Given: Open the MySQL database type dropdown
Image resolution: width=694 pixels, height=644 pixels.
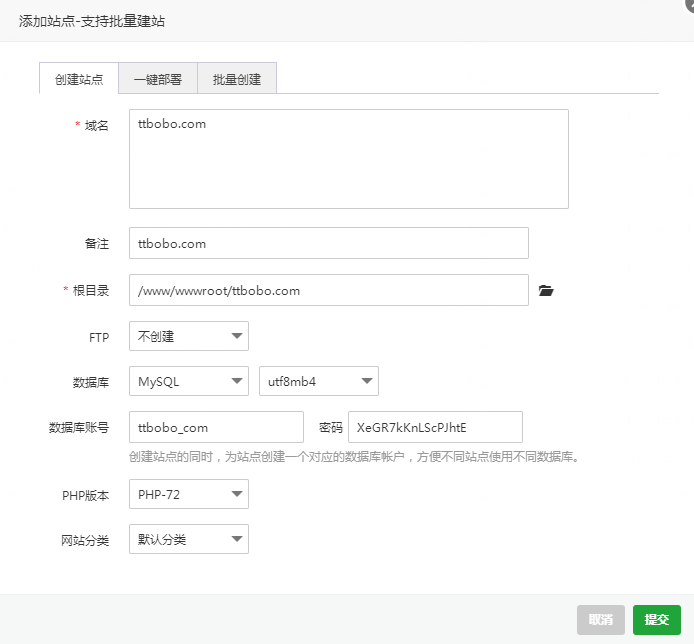Looking at the screenshot, I should [189, 381].
